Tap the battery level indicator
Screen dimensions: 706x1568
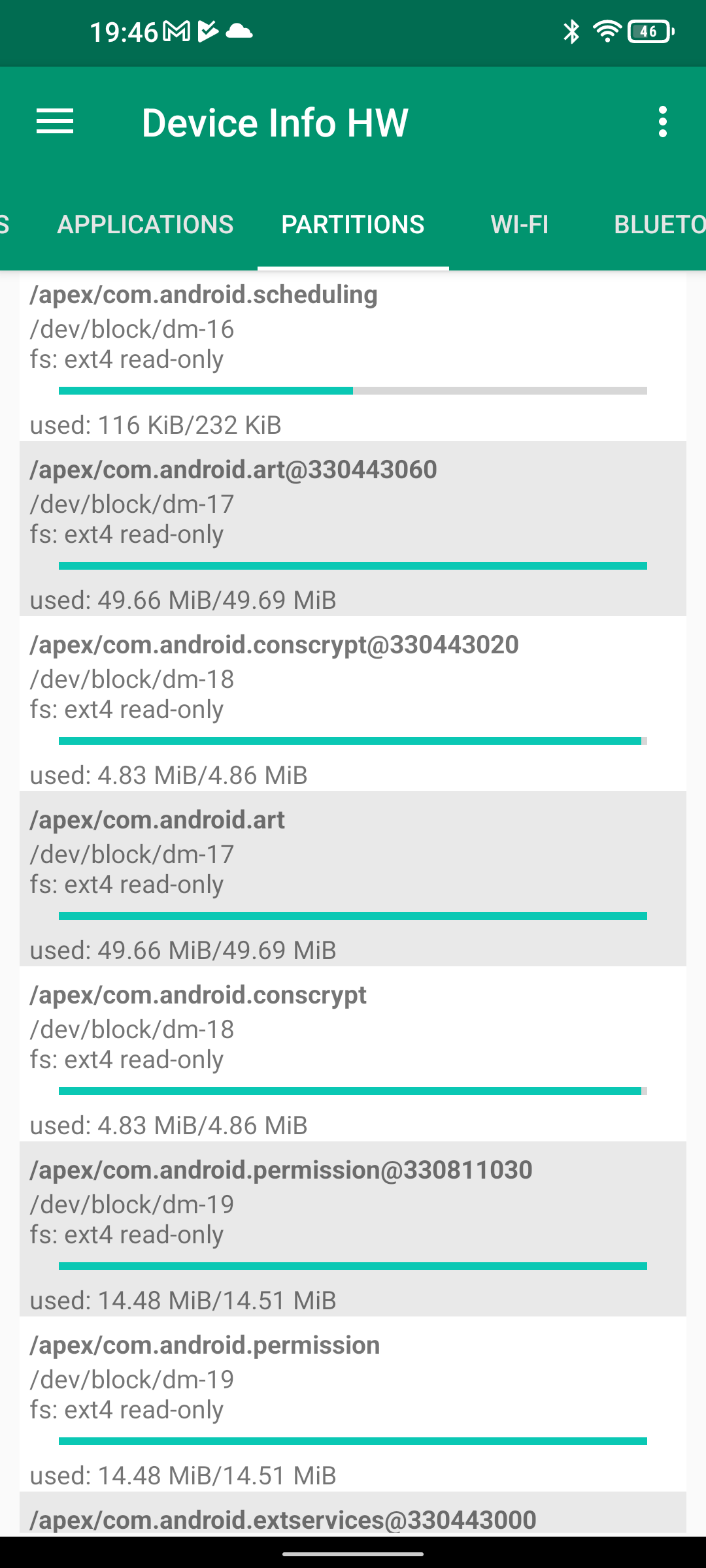[650, 31]
